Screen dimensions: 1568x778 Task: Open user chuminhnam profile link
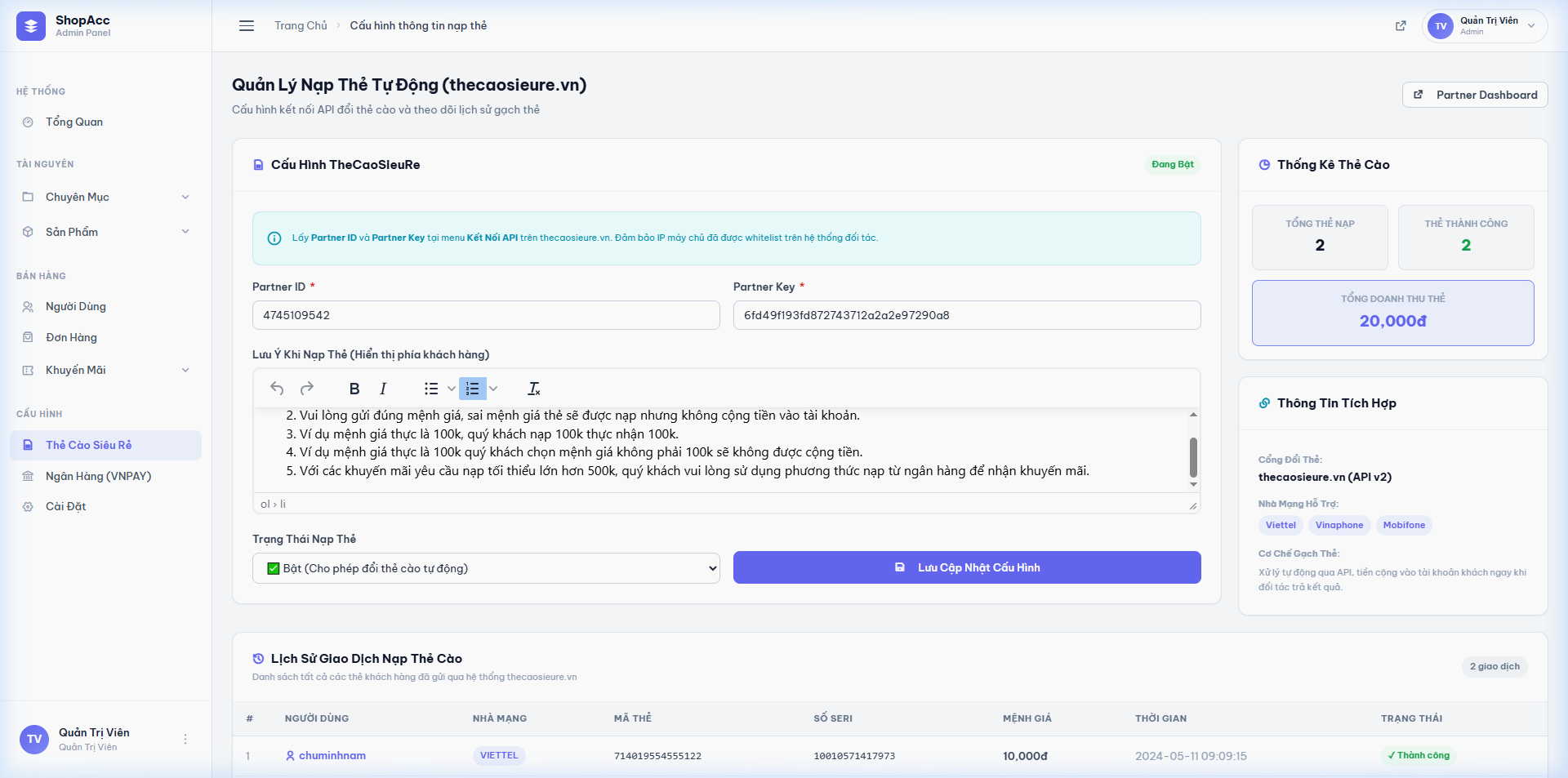click(x=326, y=756)
